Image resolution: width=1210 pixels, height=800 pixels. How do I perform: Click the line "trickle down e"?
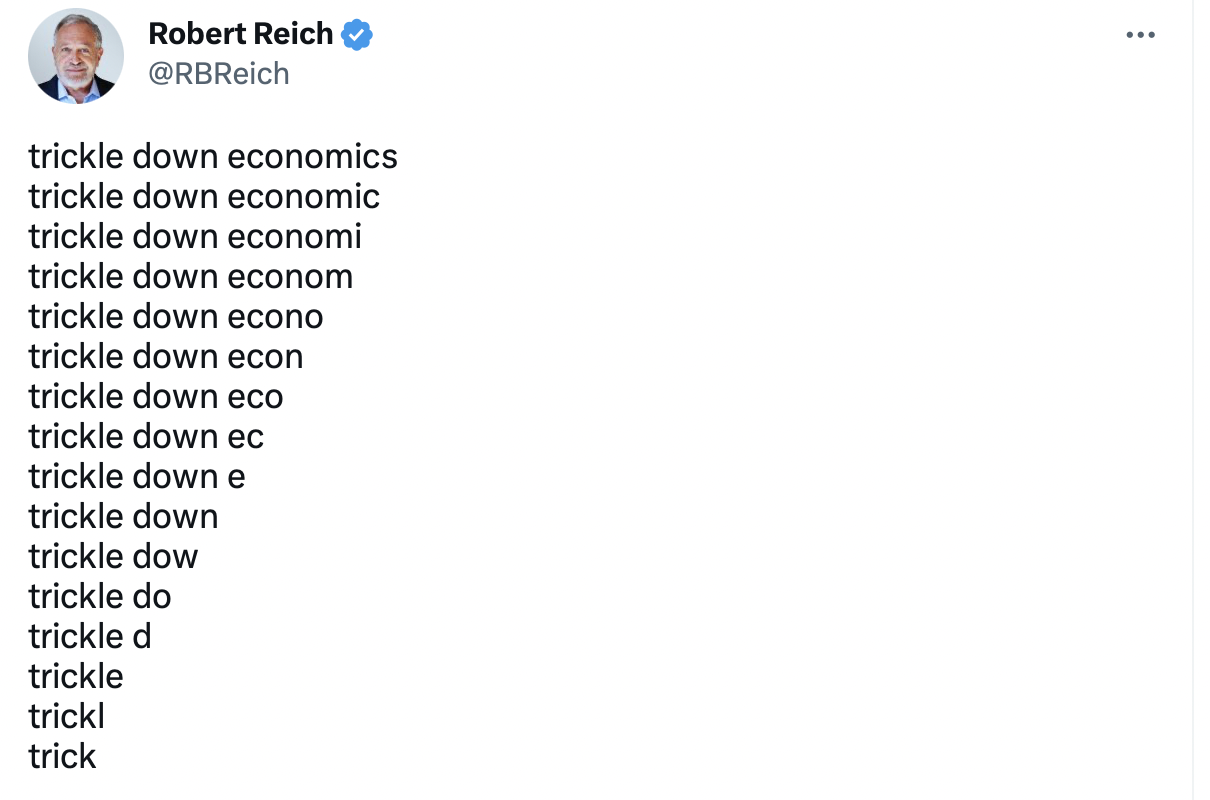[x=137, y=477]
